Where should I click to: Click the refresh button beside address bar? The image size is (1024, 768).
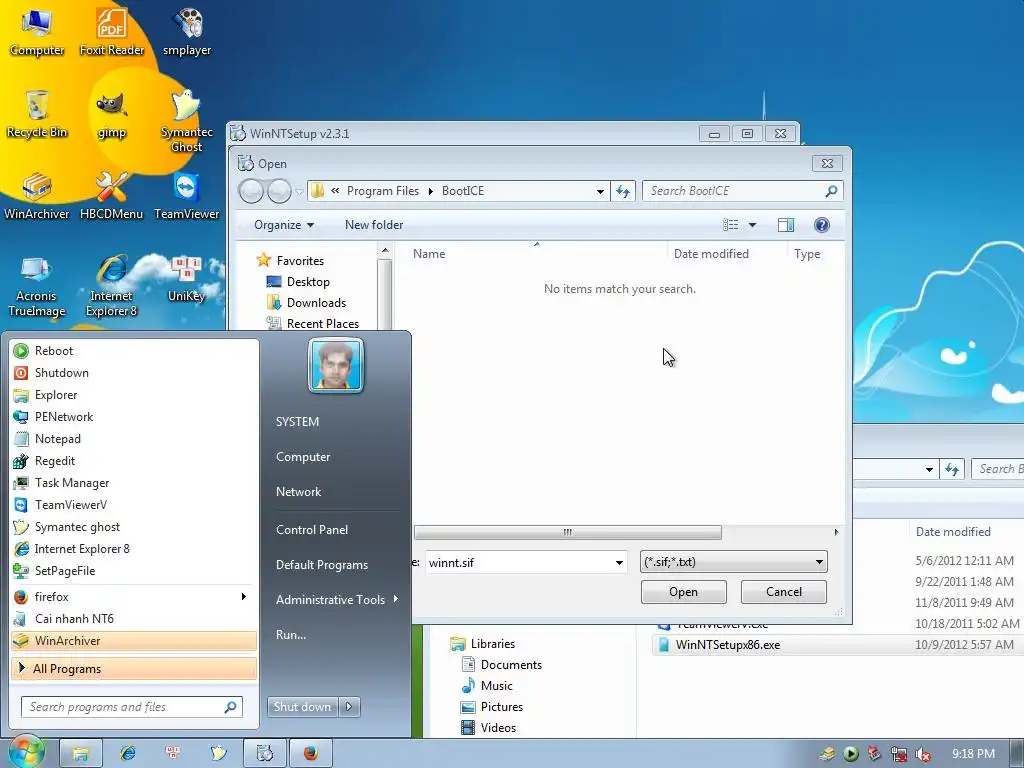(x=623, y=191)
